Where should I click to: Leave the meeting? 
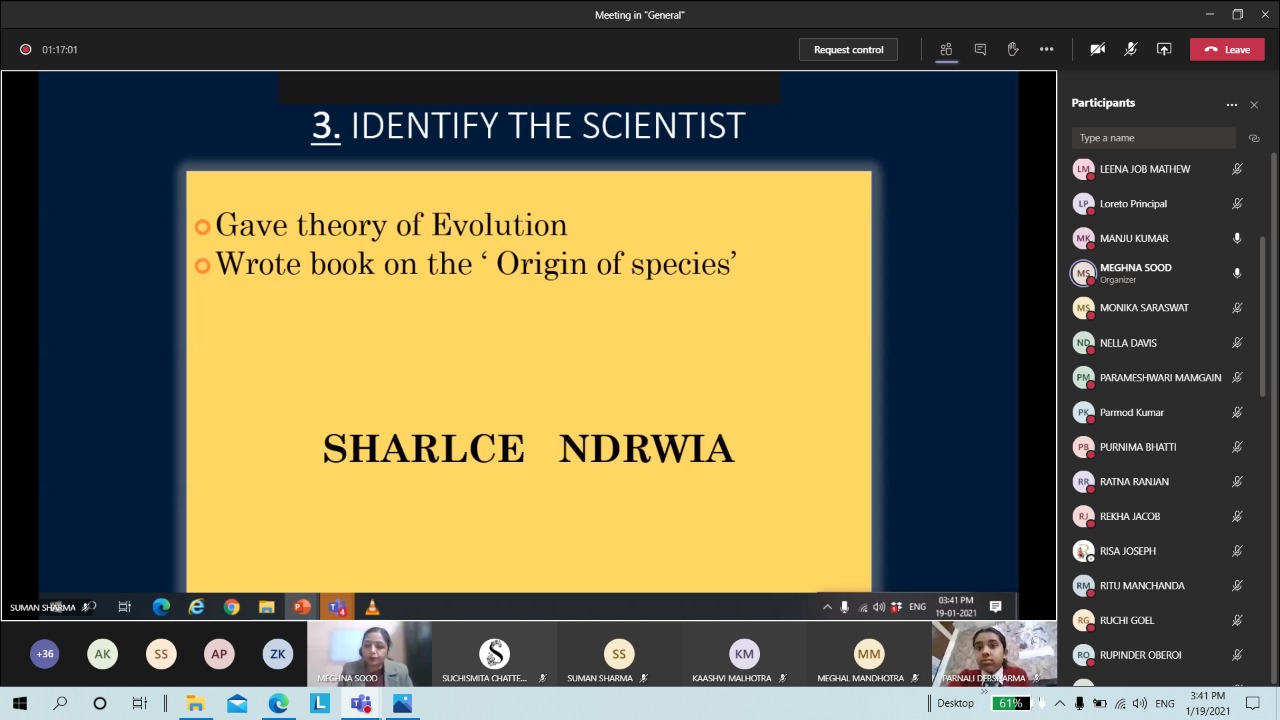click(x=1227, y=49)
